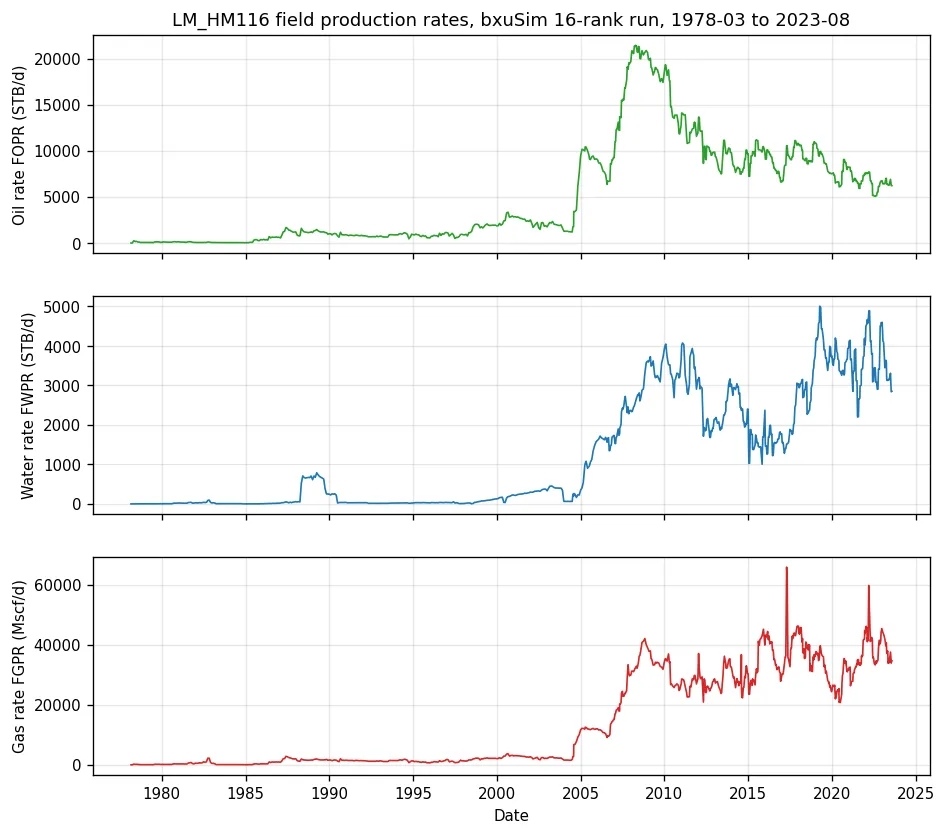Select the "Gas rate FGPR (Mscf/d)" axis label
Image resolution: width=946 pixels, height=835 pixels.
click(x=19, y=667)
